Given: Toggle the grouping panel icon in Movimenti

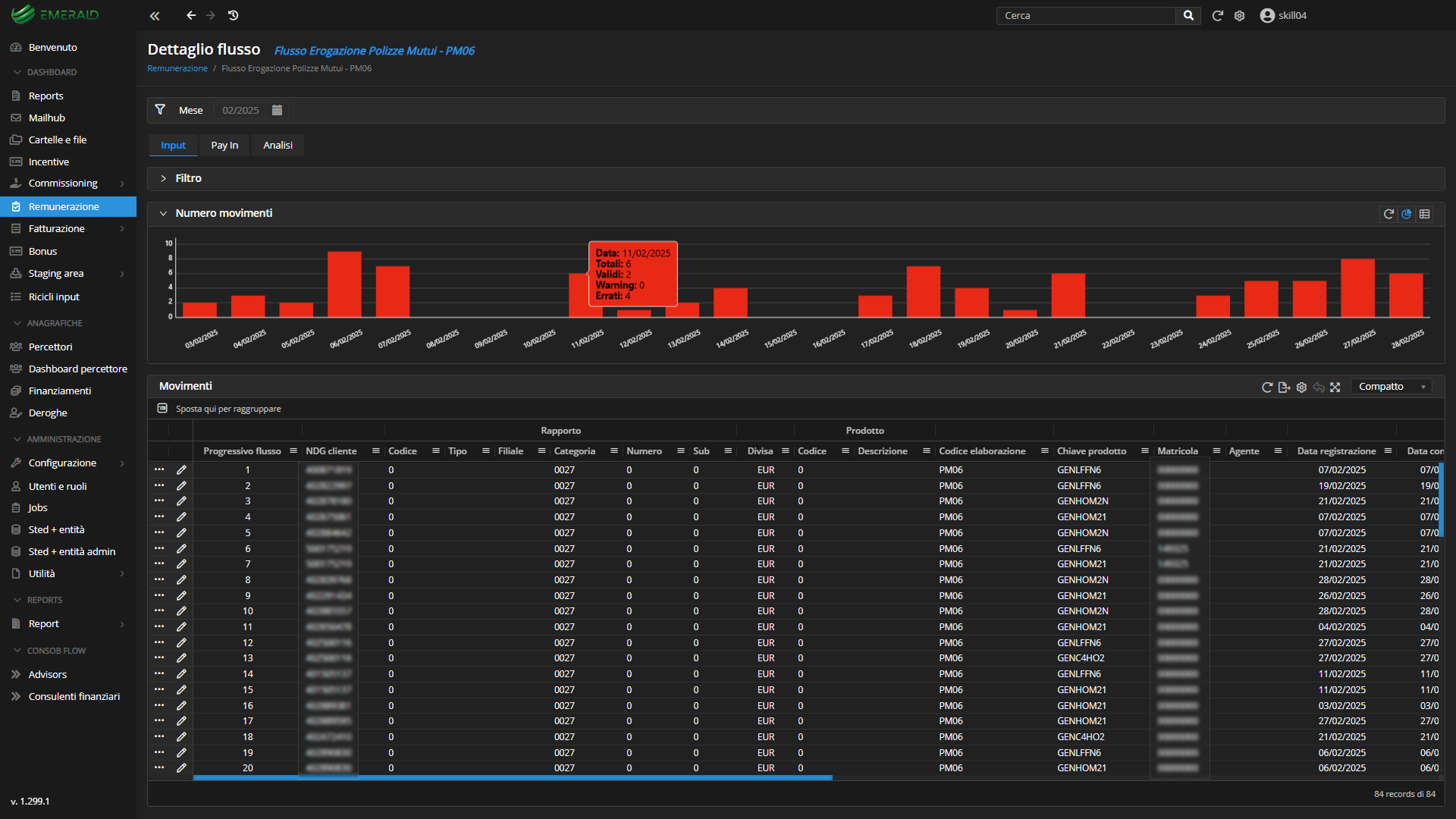Looking at the screenshot, I should coord(162,409).
